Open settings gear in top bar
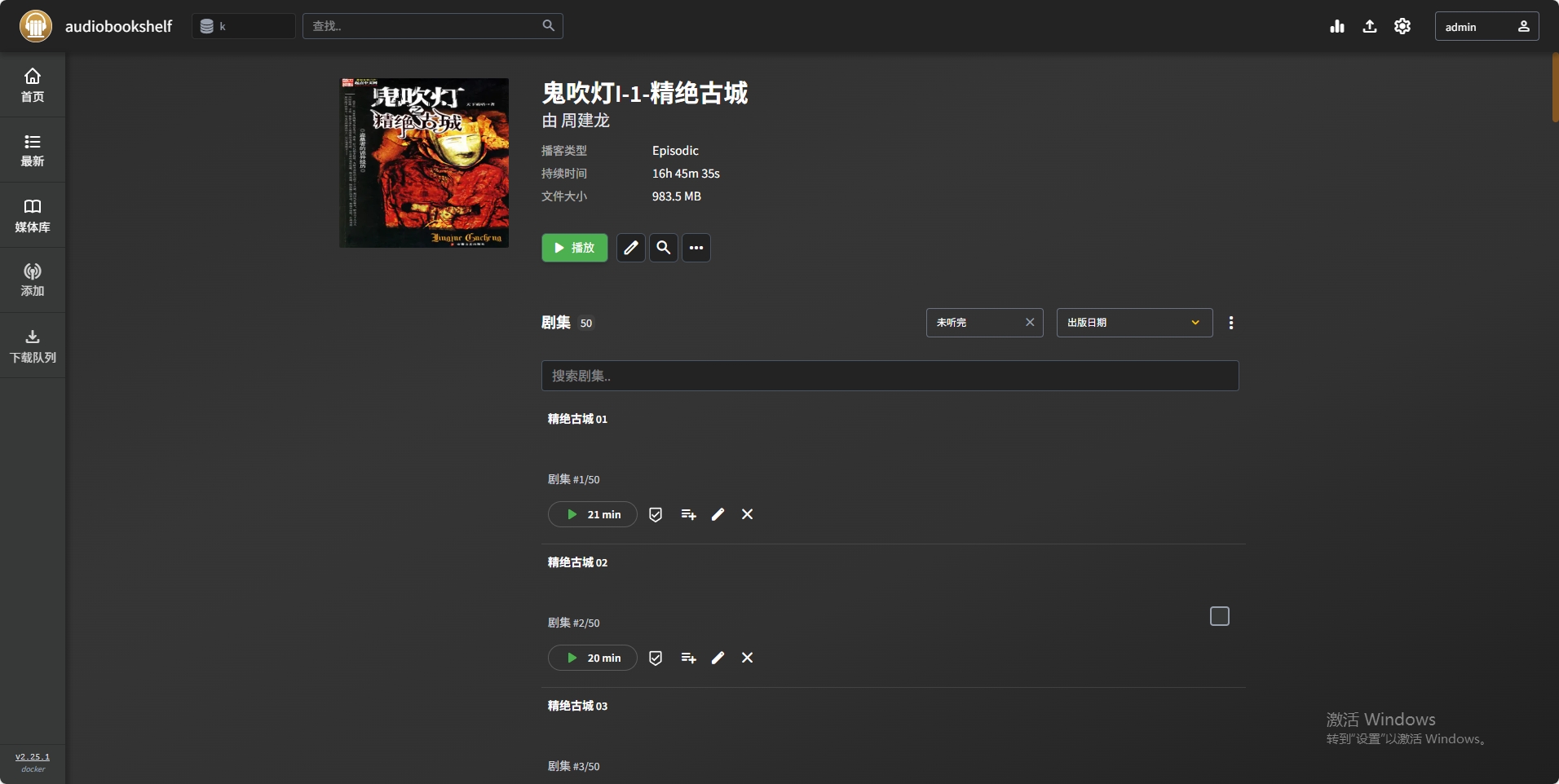Image resolution: width=1559 pixels, height=784 pixels. tap(1402, 26)
